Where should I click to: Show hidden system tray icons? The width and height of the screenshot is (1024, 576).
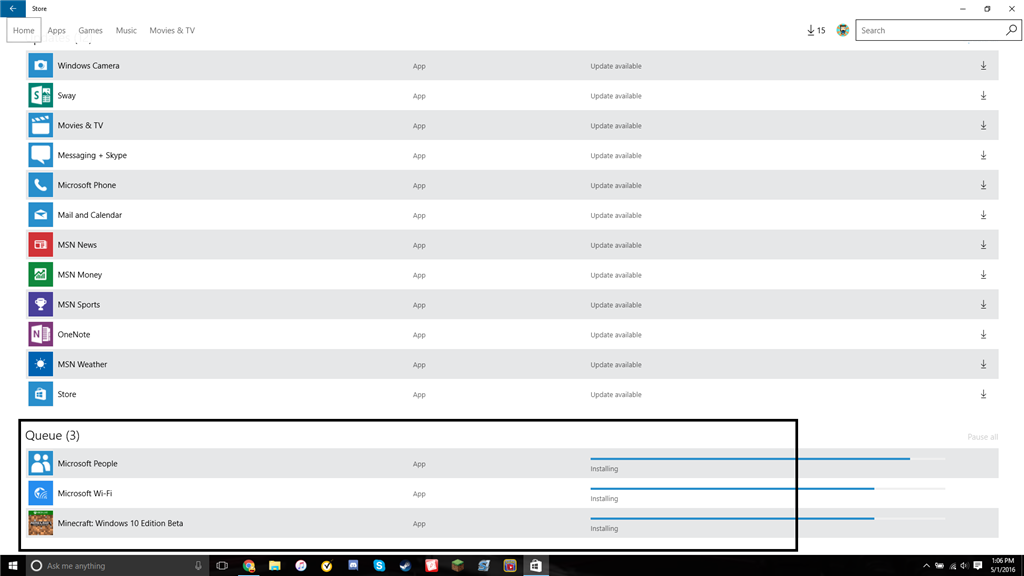click(x=926, y=566)
